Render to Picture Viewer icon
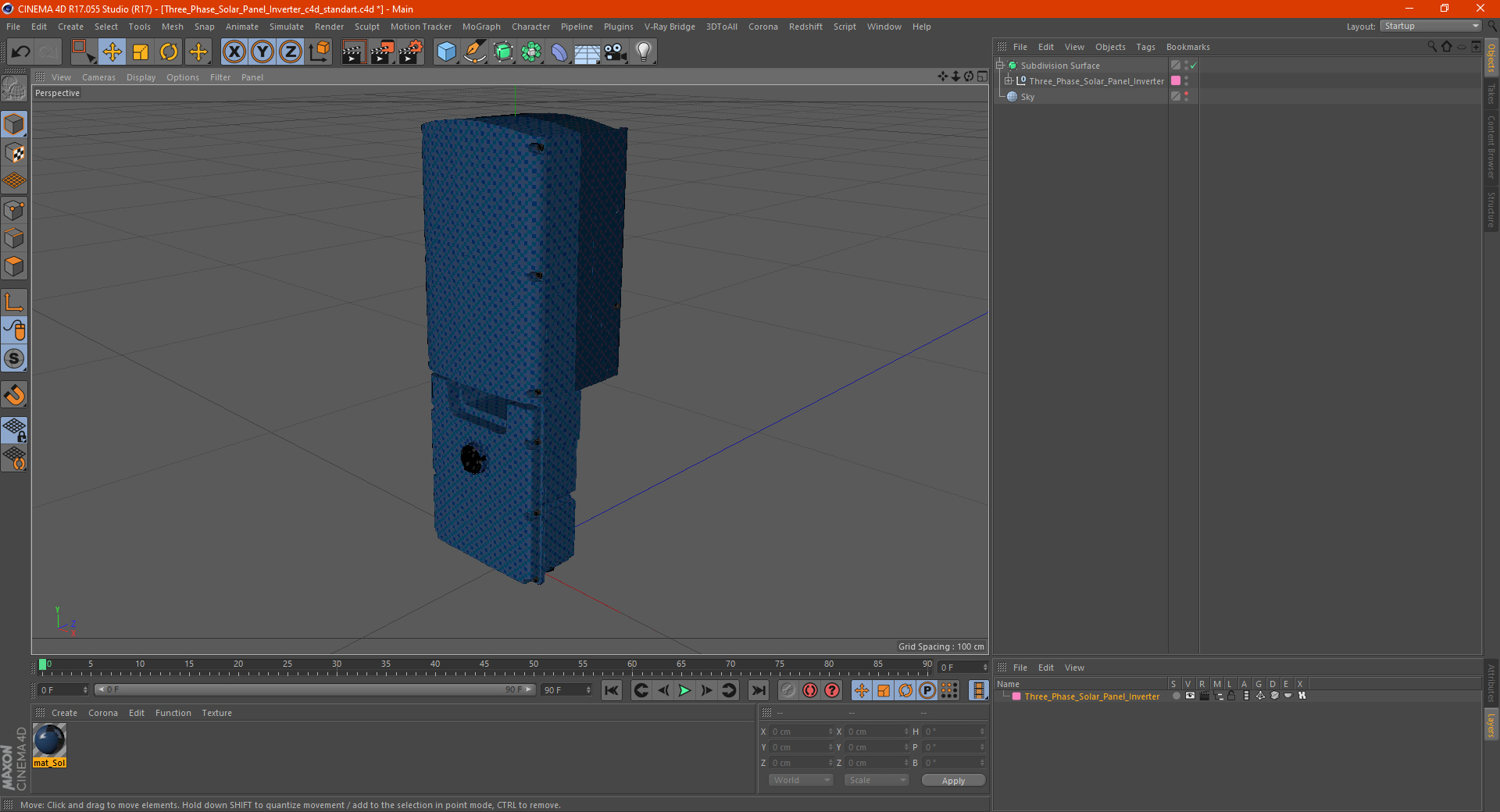 [x=382, y=52]
